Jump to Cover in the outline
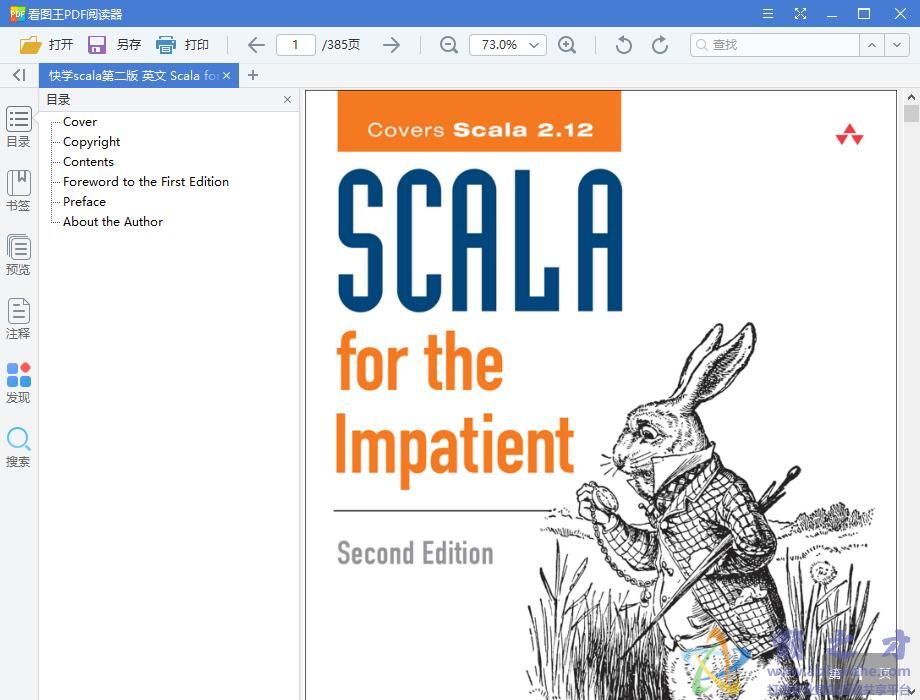Image resolution: width=920 pixels, height=700 pixels. point(80,121)
